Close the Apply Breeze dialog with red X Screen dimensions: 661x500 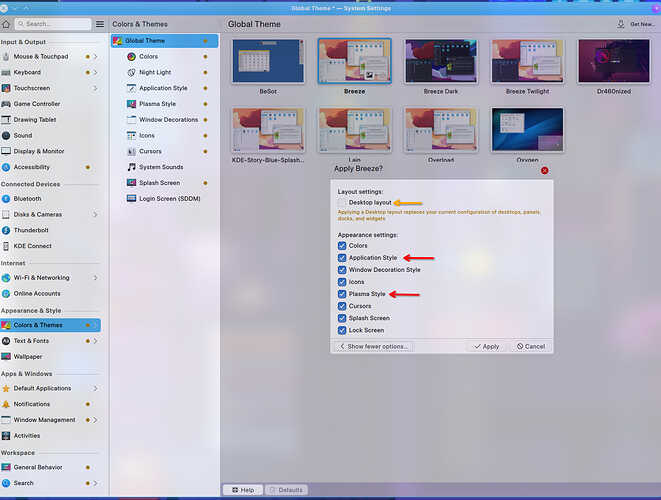[x=545, y=170]
